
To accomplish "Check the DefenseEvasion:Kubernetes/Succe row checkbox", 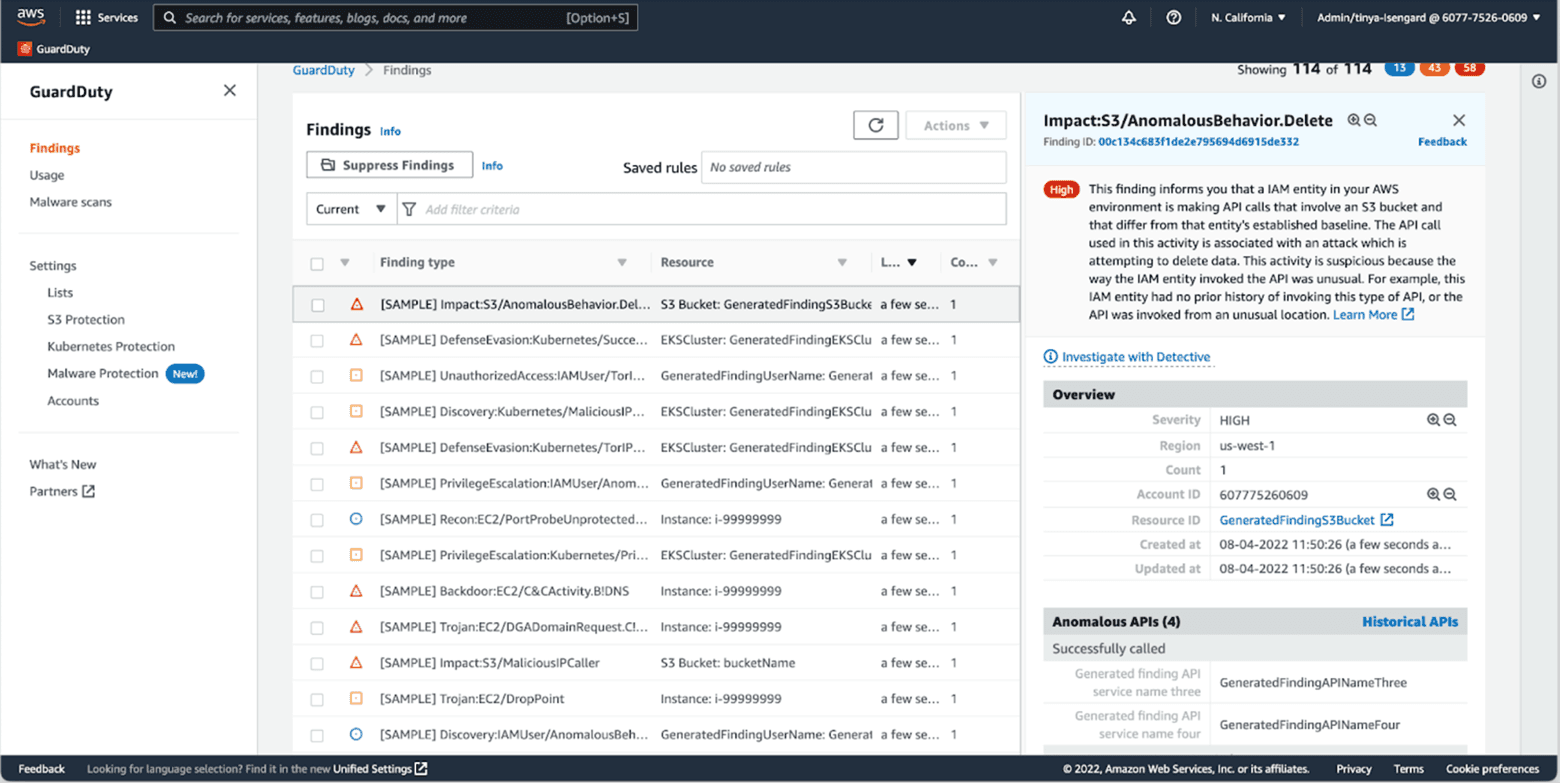I will [317, 341].
